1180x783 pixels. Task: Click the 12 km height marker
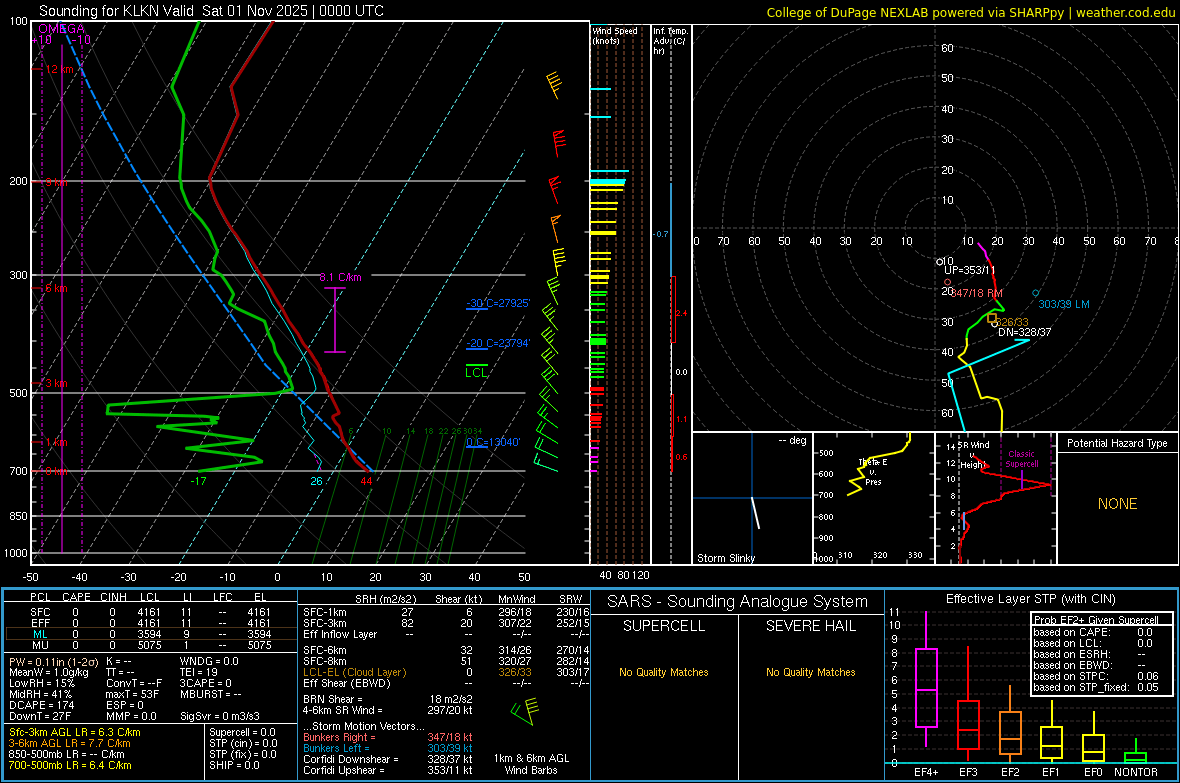click(x=59, y=69)
